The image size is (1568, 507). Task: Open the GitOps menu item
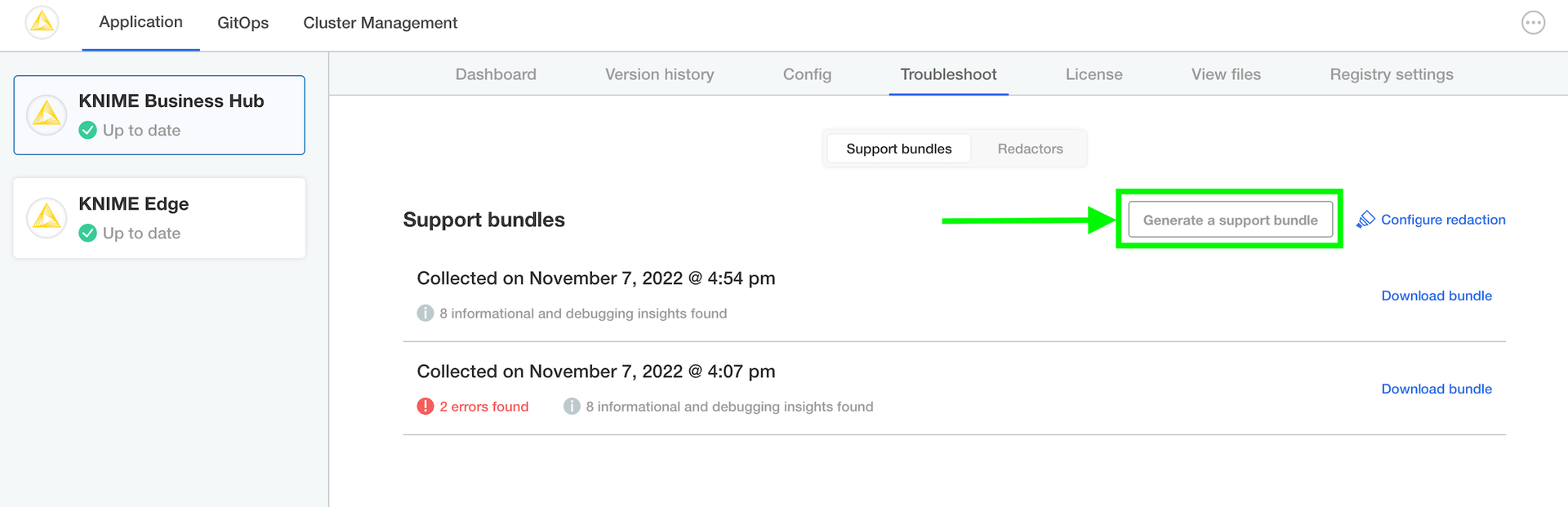(243, 23)
